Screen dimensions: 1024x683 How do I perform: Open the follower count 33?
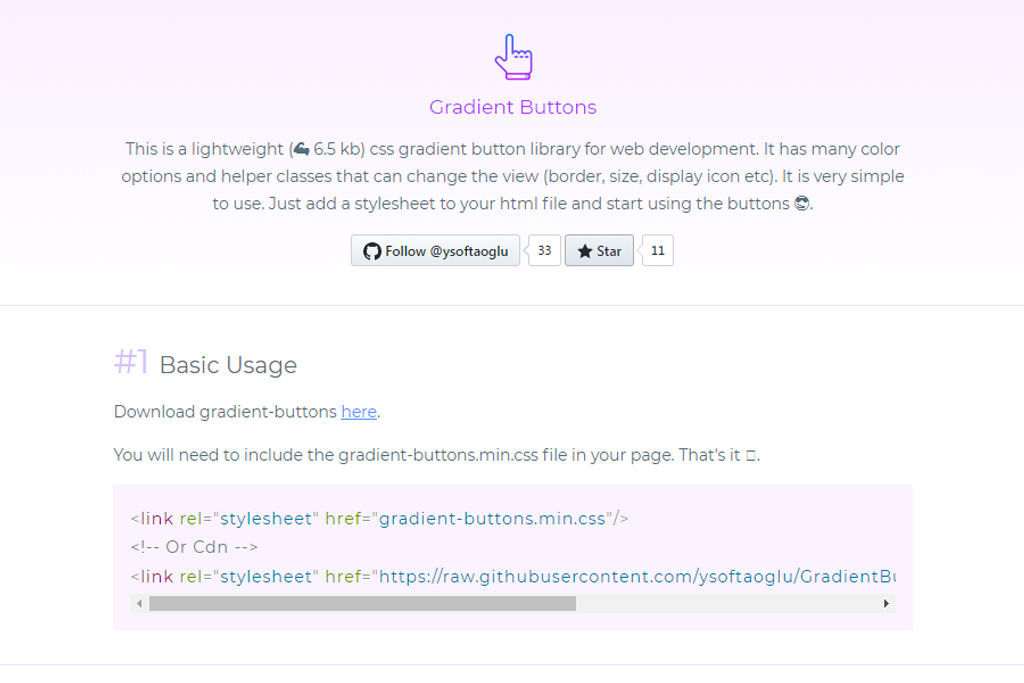pyautogui.click(x=544, y=251)
